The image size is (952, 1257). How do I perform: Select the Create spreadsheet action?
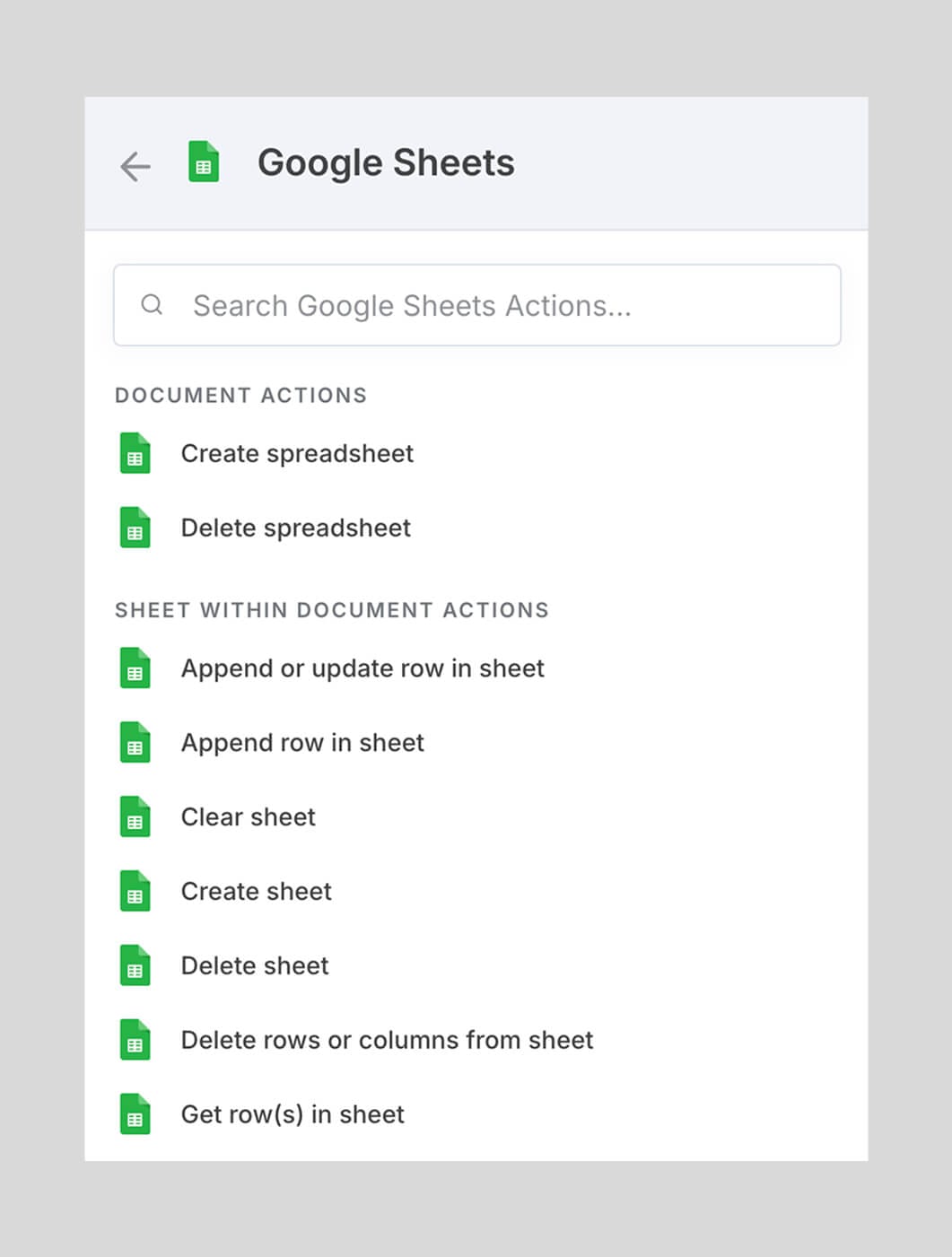tap(297, 455)
